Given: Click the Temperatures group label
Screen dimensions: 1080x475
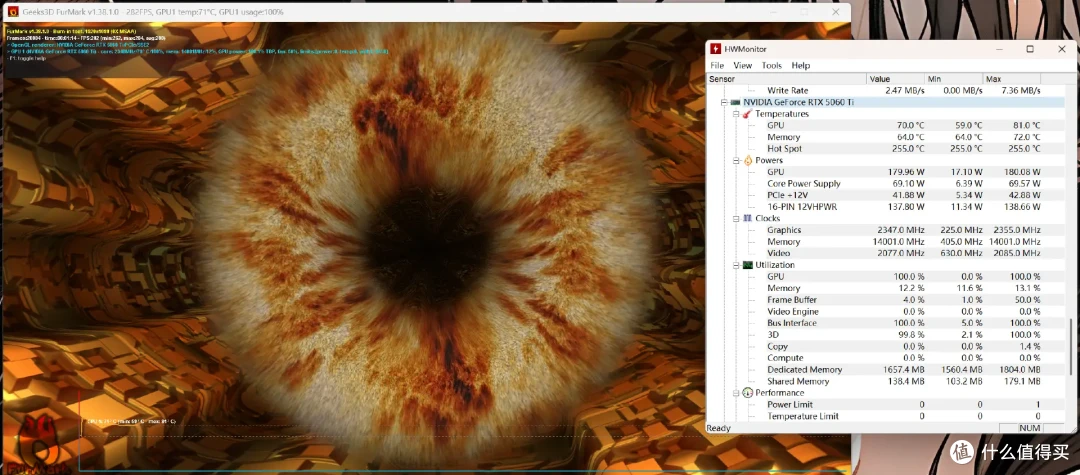Looking at the screenshot, I should [782, 114].
